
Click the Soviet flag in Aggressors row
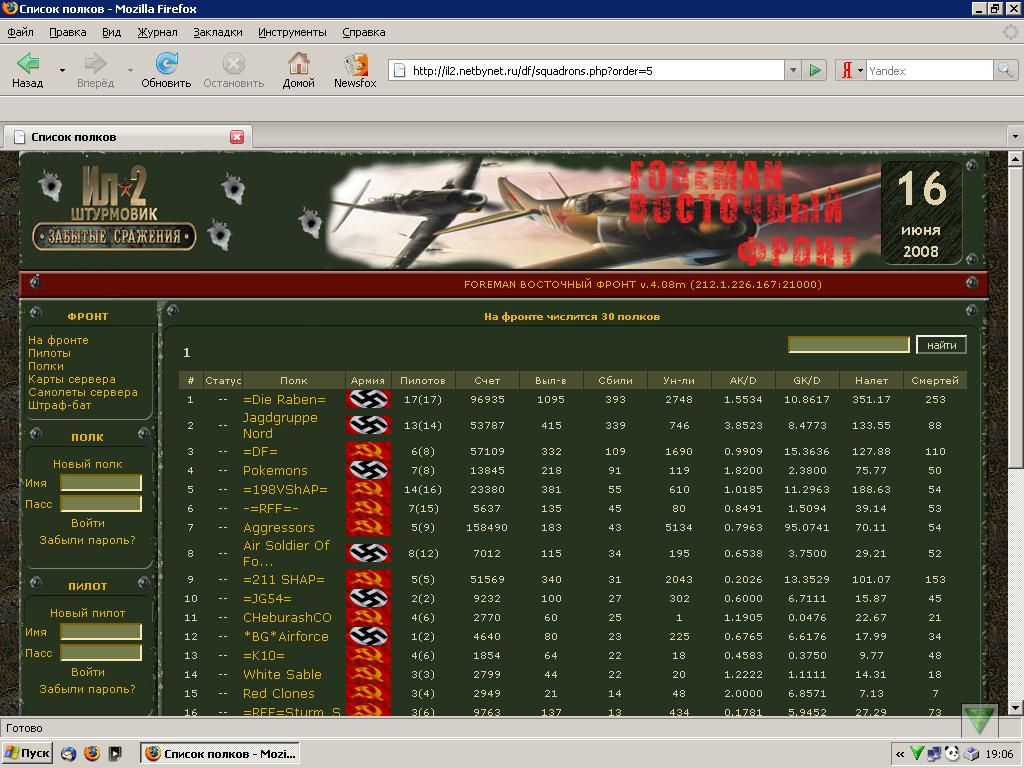click(368, 527)
